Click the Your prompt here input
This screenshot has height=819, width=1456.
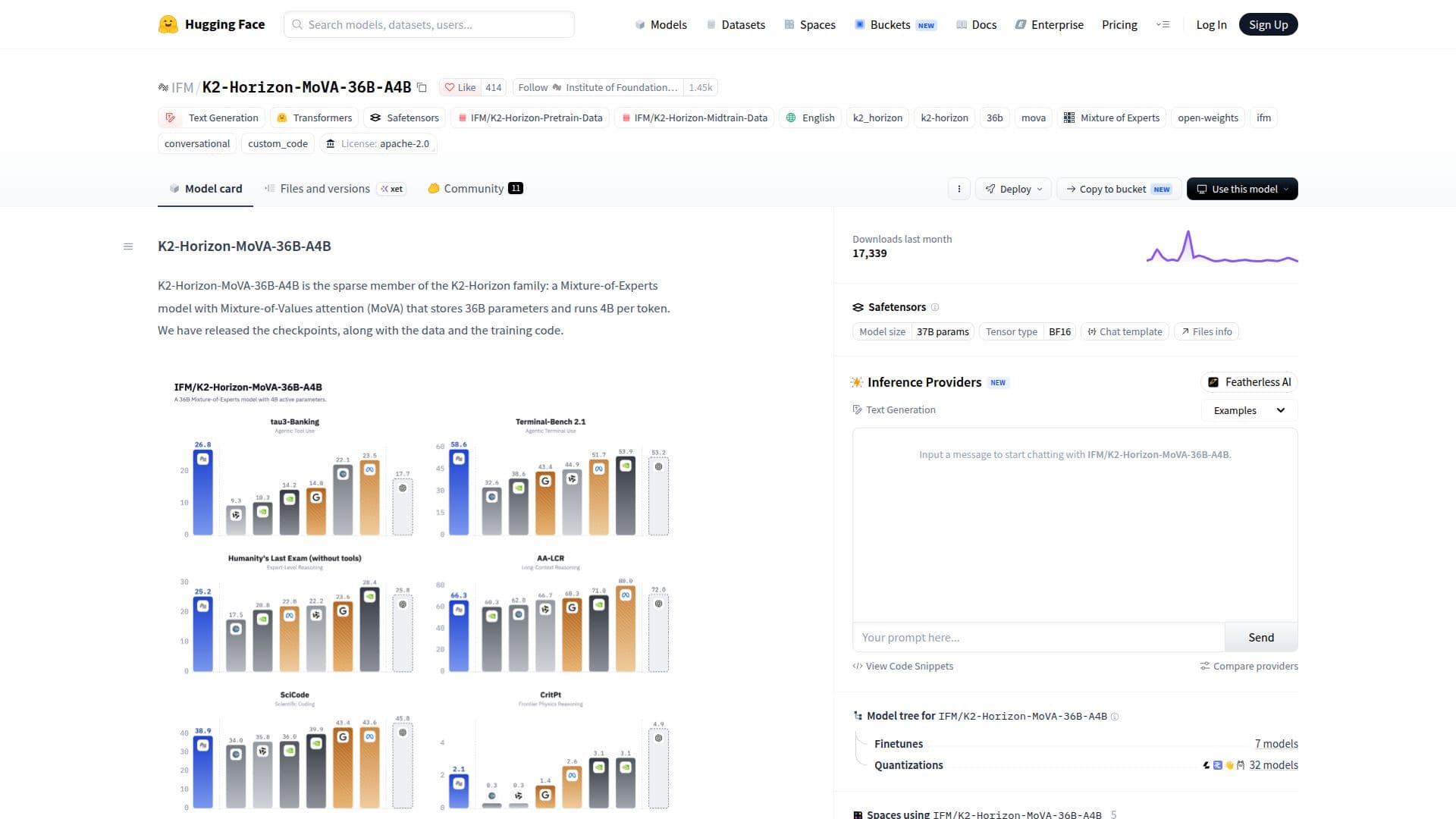tap(1039, 638)
